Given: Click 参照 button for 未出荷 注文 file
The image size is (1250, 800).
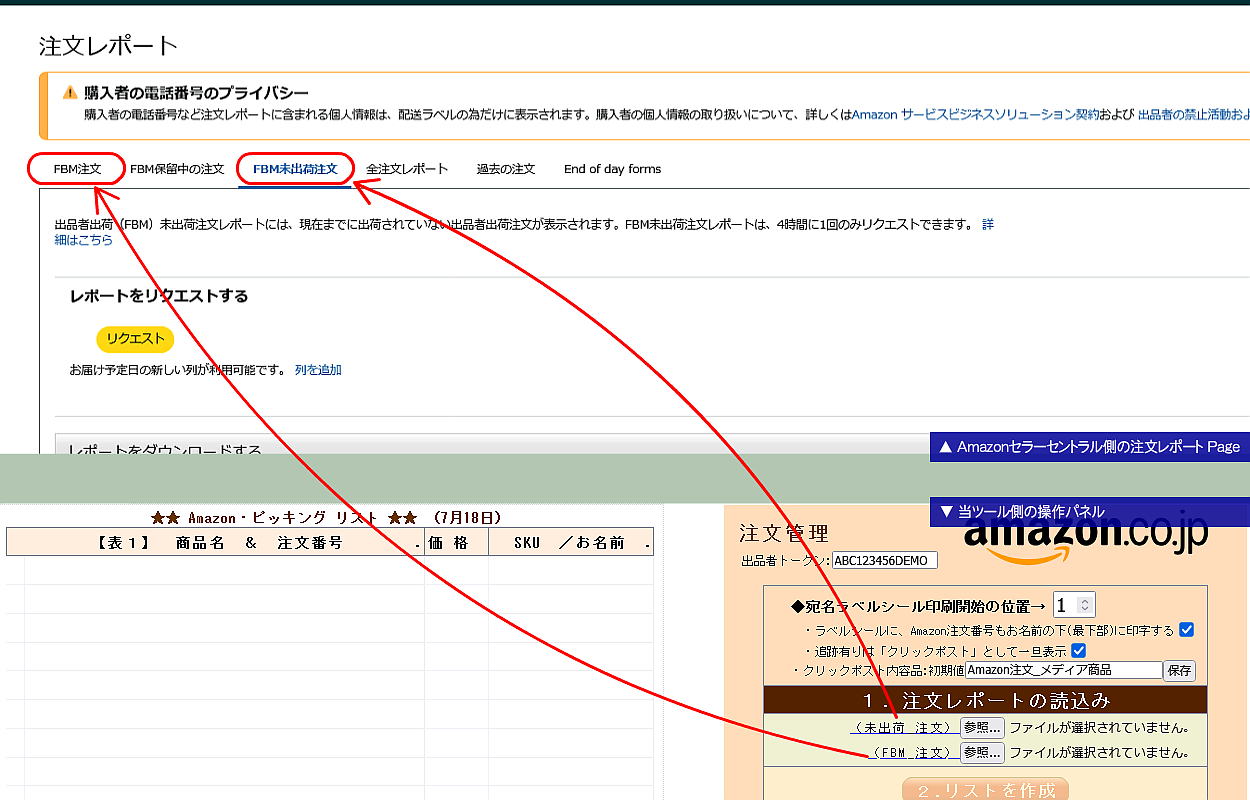Looking at the screenshot, I should [982, 727].
